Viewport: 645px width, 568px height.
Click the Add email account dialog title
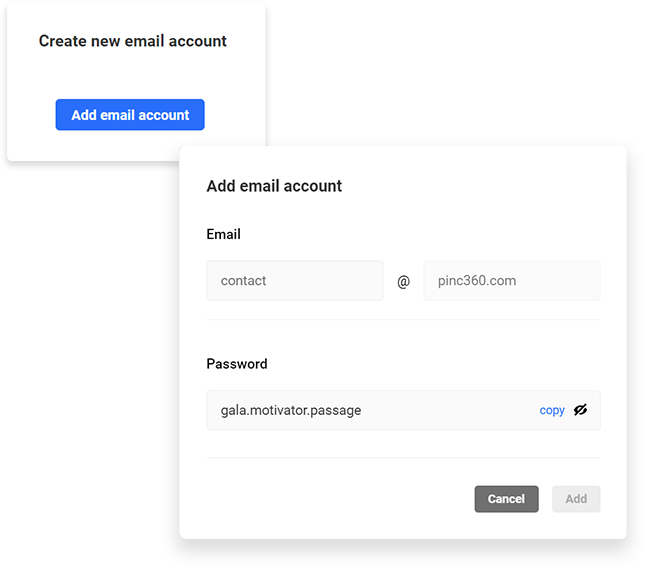coord(274,186)
